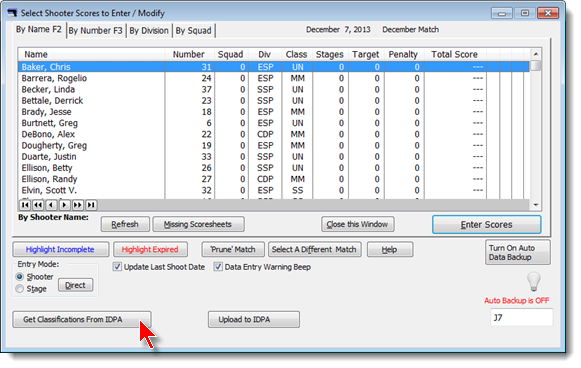
Task: Click Highlight Incomplete button
Action: tap(60, 249)
